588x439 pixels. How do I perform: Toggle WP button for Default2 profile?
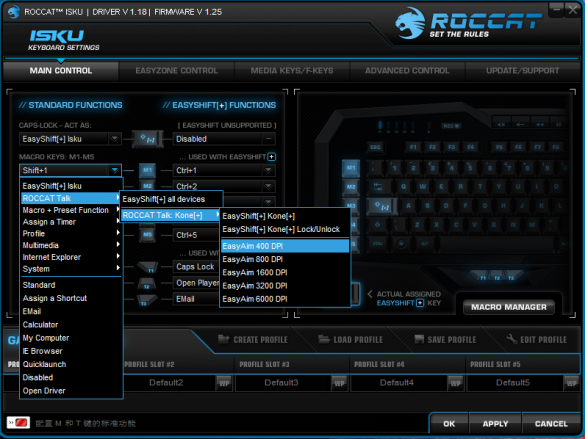pyautogui.click(x=224, y=383)
